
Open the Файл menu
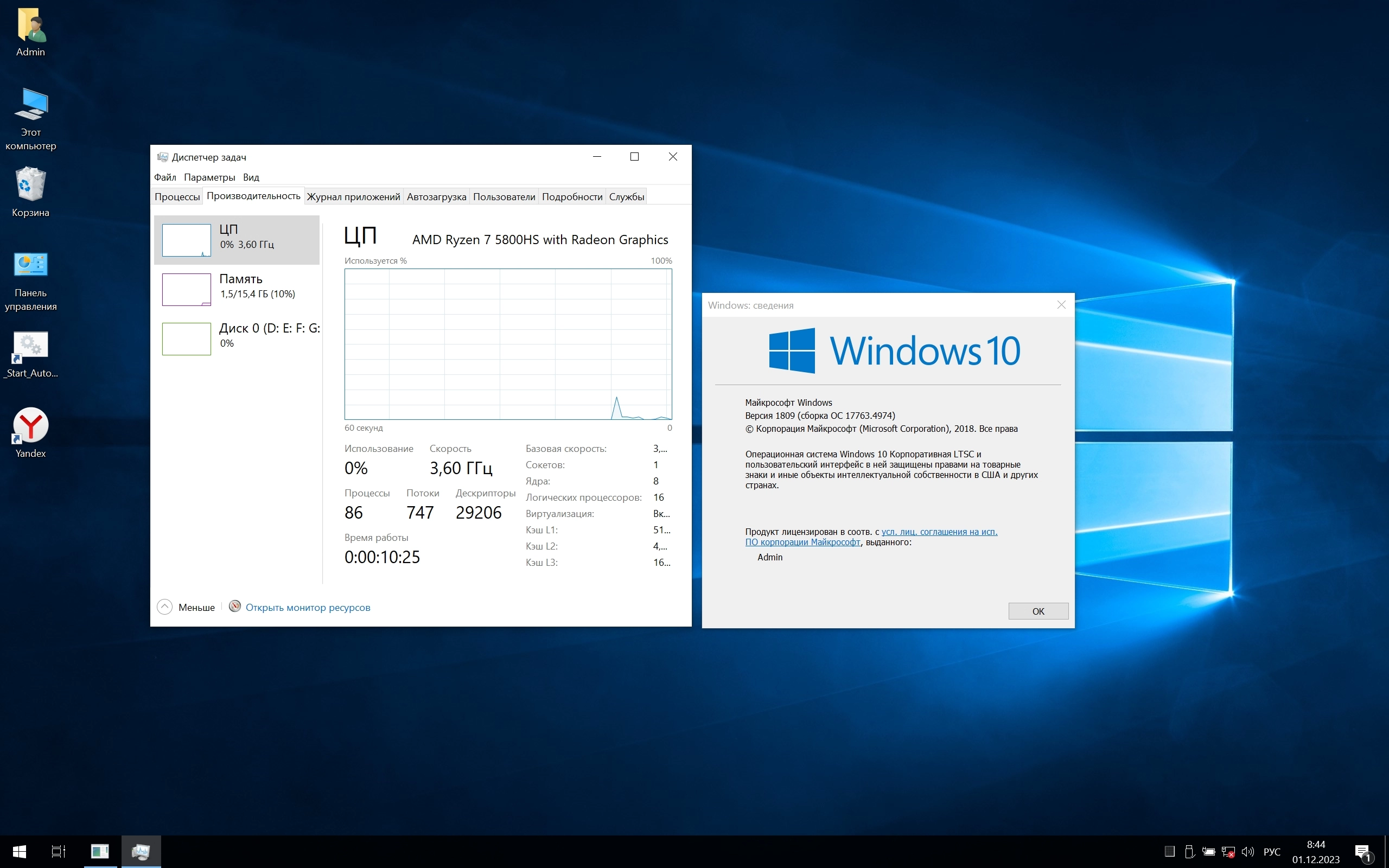click(x=165, y=177)
